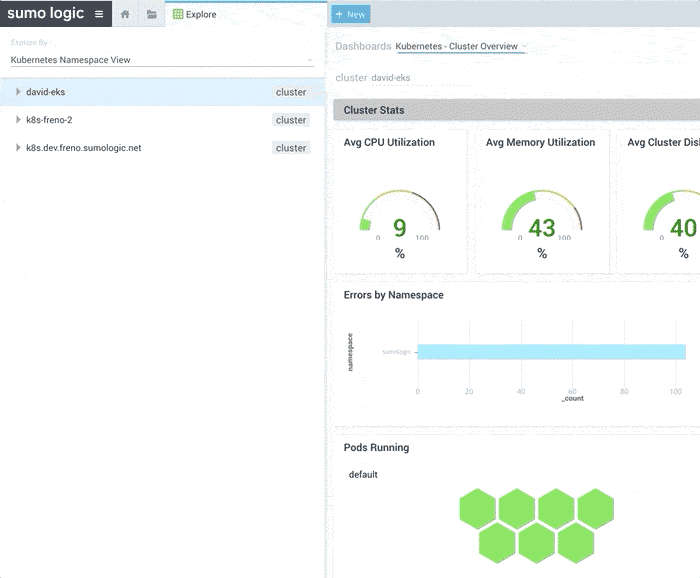The height and width of the screenshot is (578, 700).
Task: Click the Dashboards label
Action: pos(363,46)
